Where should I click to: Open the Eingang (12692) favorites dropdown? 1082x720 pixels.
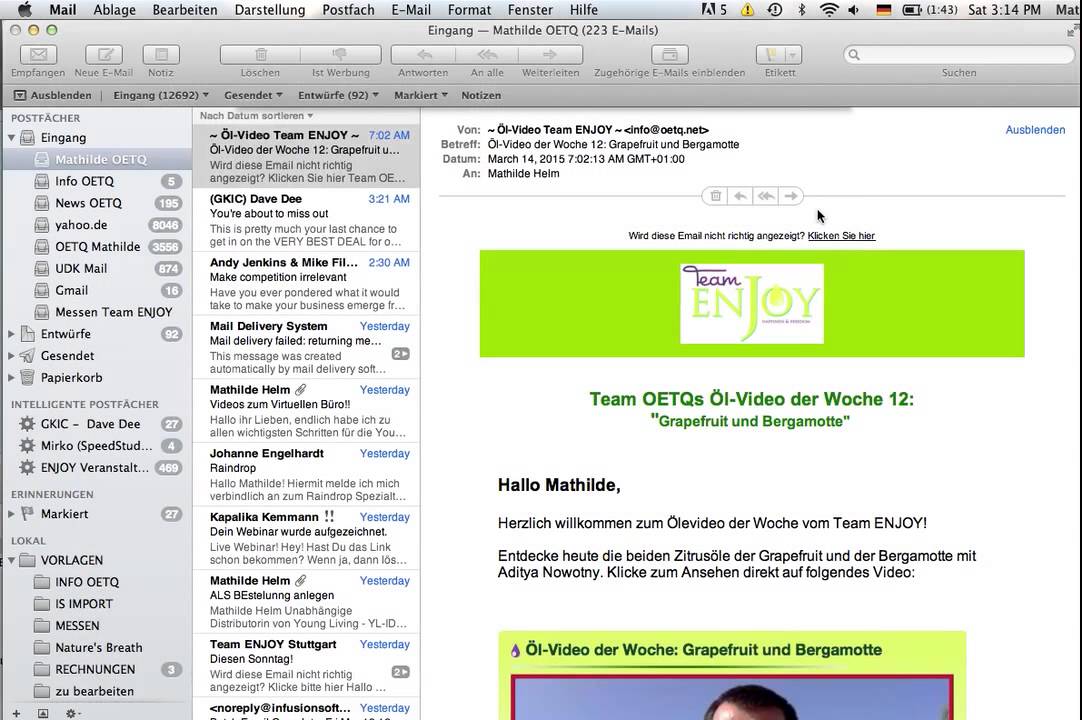point(161,95)
